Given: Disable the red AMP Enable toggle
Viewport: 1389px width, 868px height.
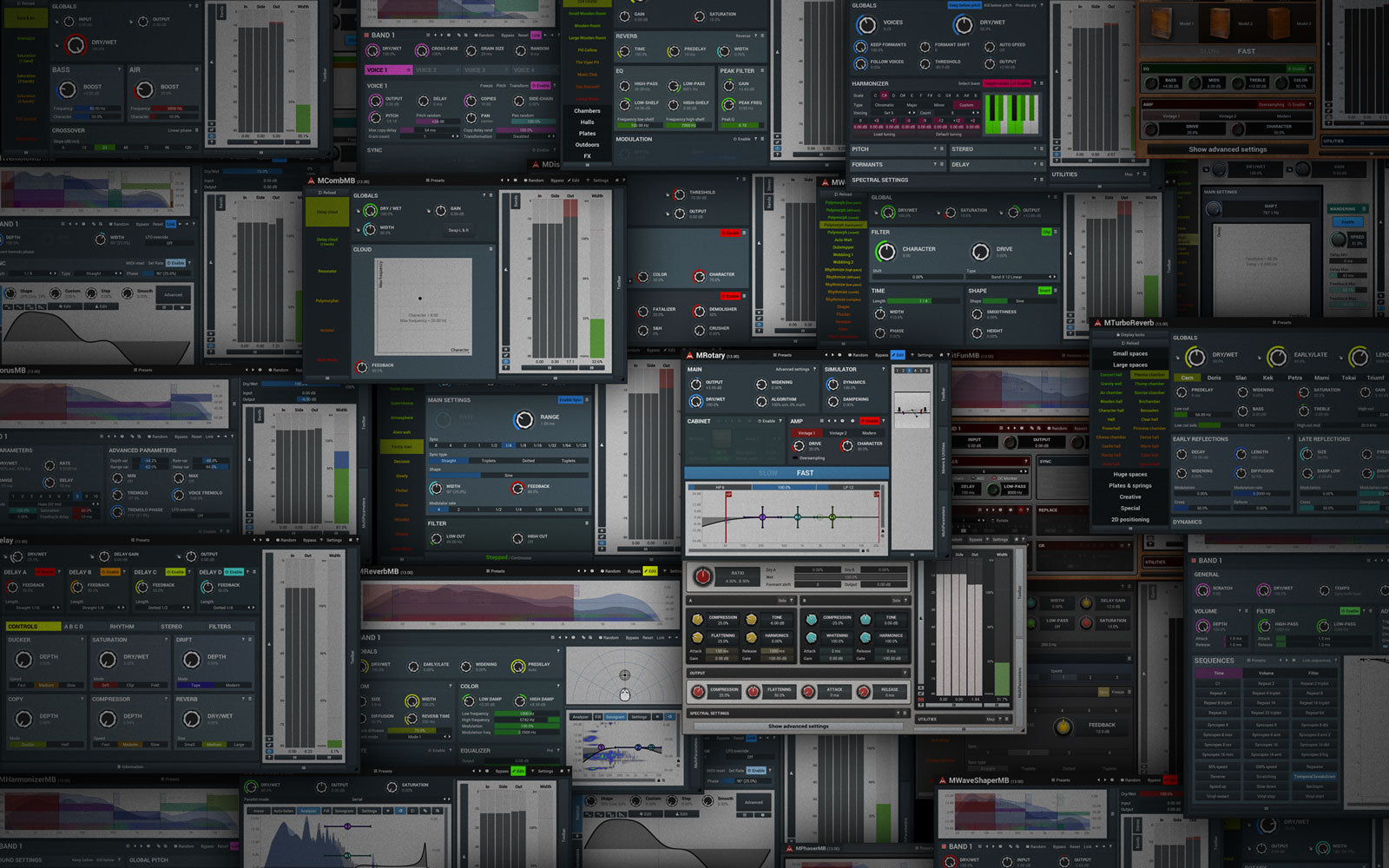Looking at the screenshot, I should [869, 421].
